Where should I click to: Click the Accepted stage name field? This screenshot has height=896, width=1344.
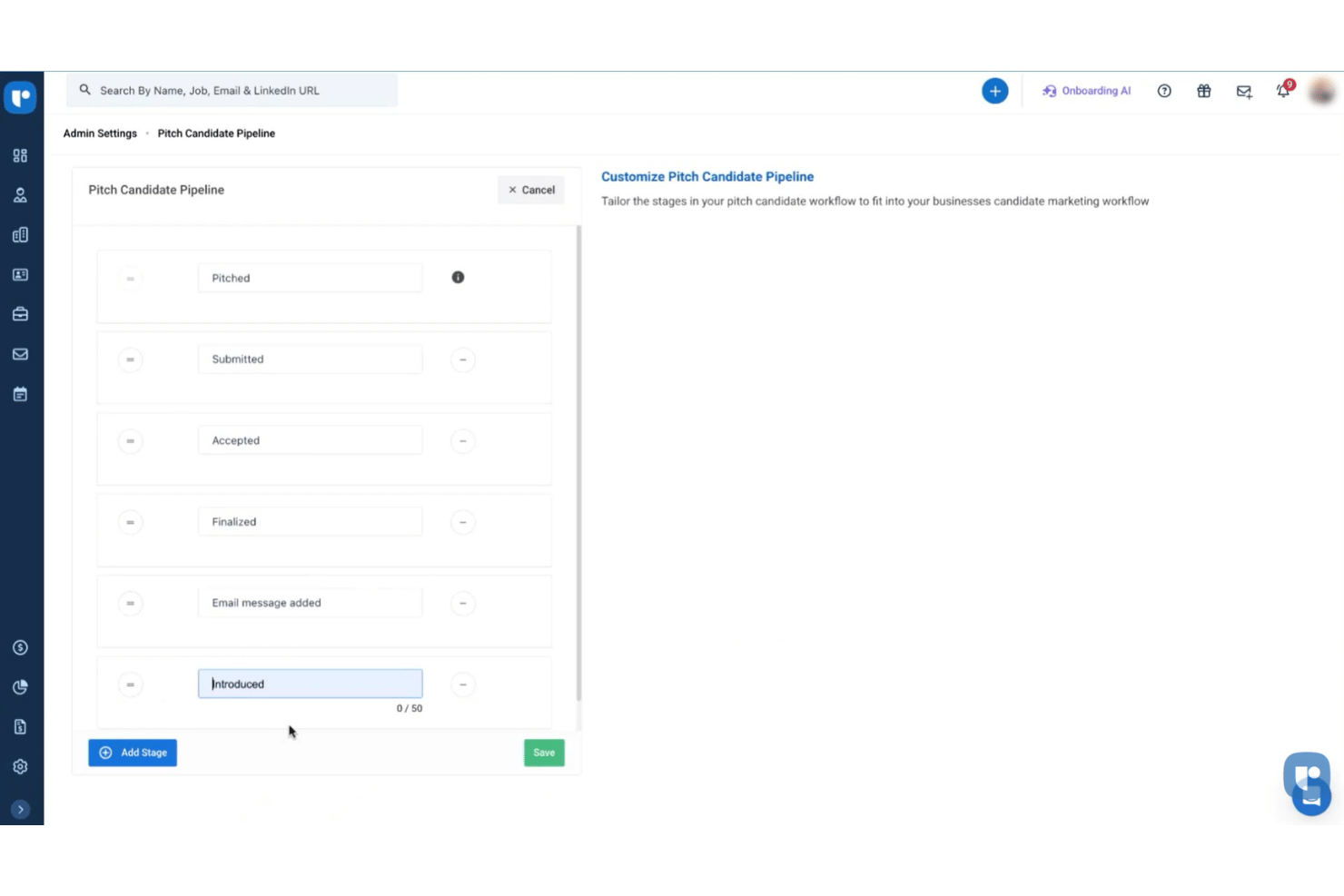pyautogui.click(x=310, y=440)
